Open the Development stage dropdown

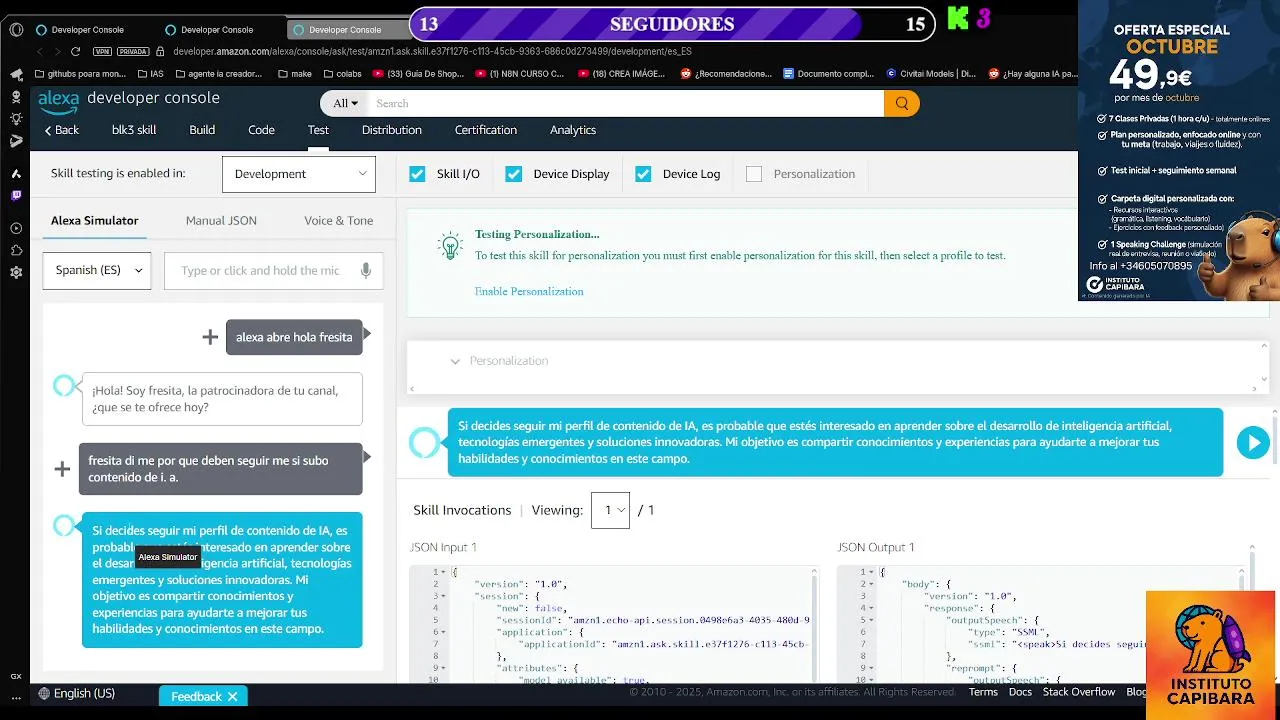[299, 174]
